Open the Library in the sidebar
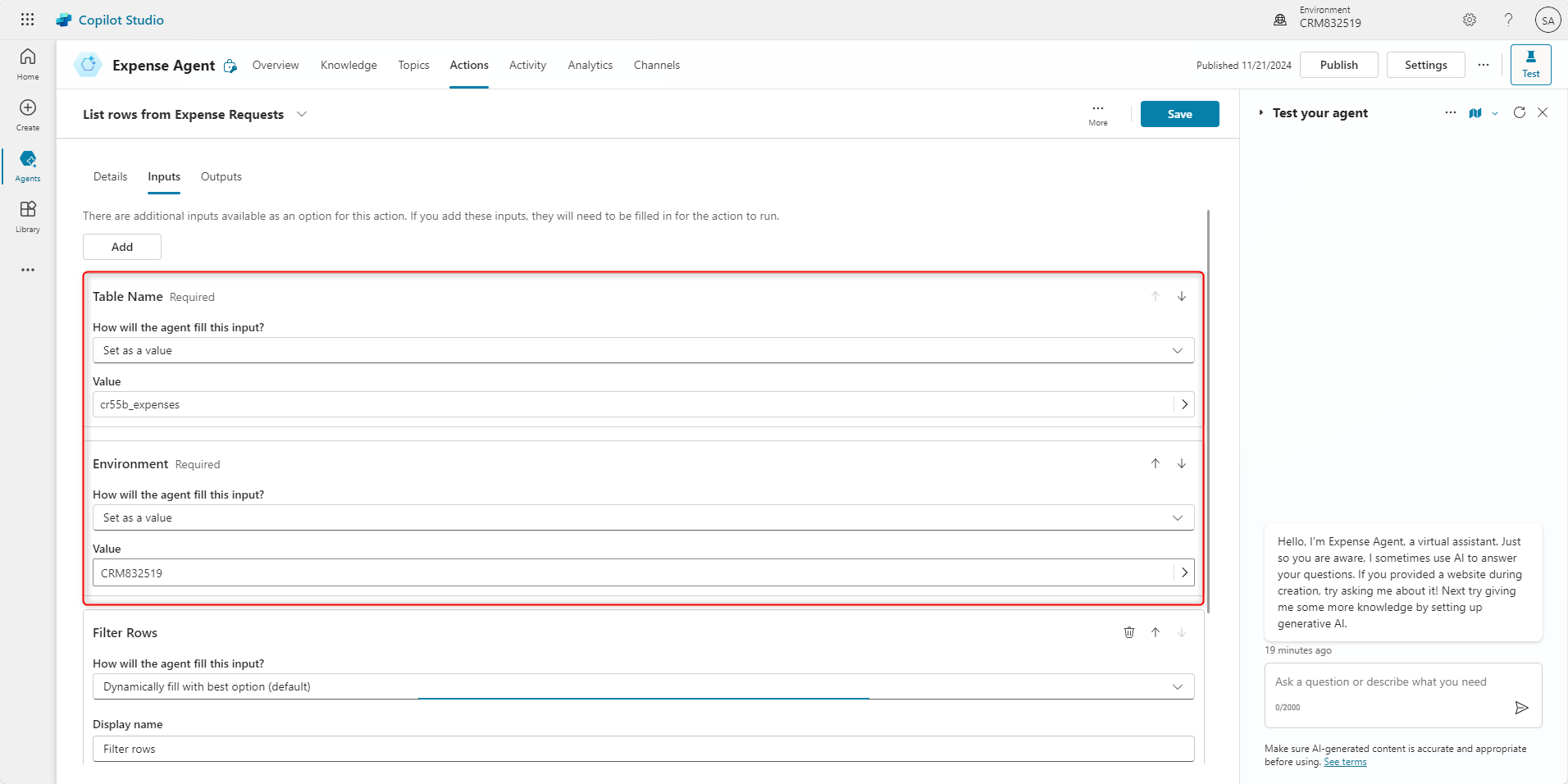Image resolution: width=1568 pixels, height=784 pixels. [x=28, y=217]
